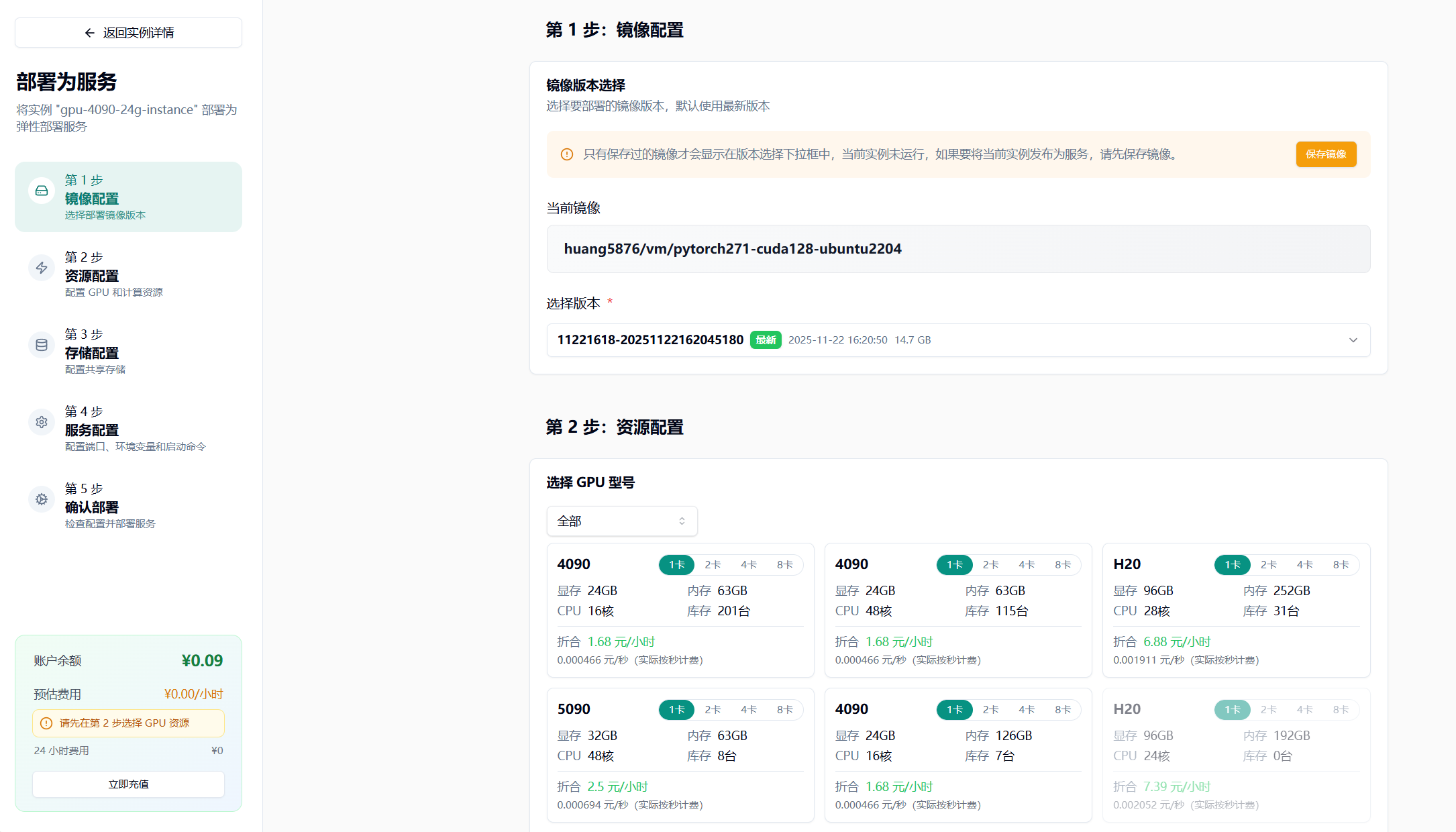1456x832 pixels.
Task: Click the warning icon in the orange notice banner
Action: tap(567, 154)
